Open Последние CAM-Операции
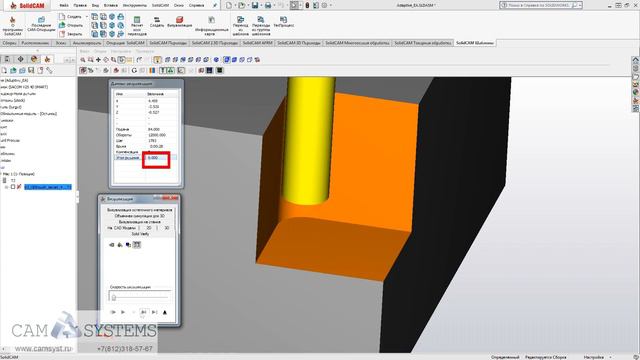640x360 pixels. (x=41, y=24)
